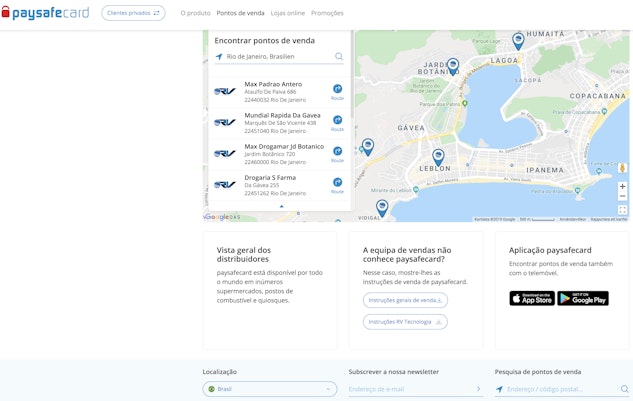Screen dimensions: 633x401
Task: Open the Lojas online menu
Action: click(x=287, y=13)
